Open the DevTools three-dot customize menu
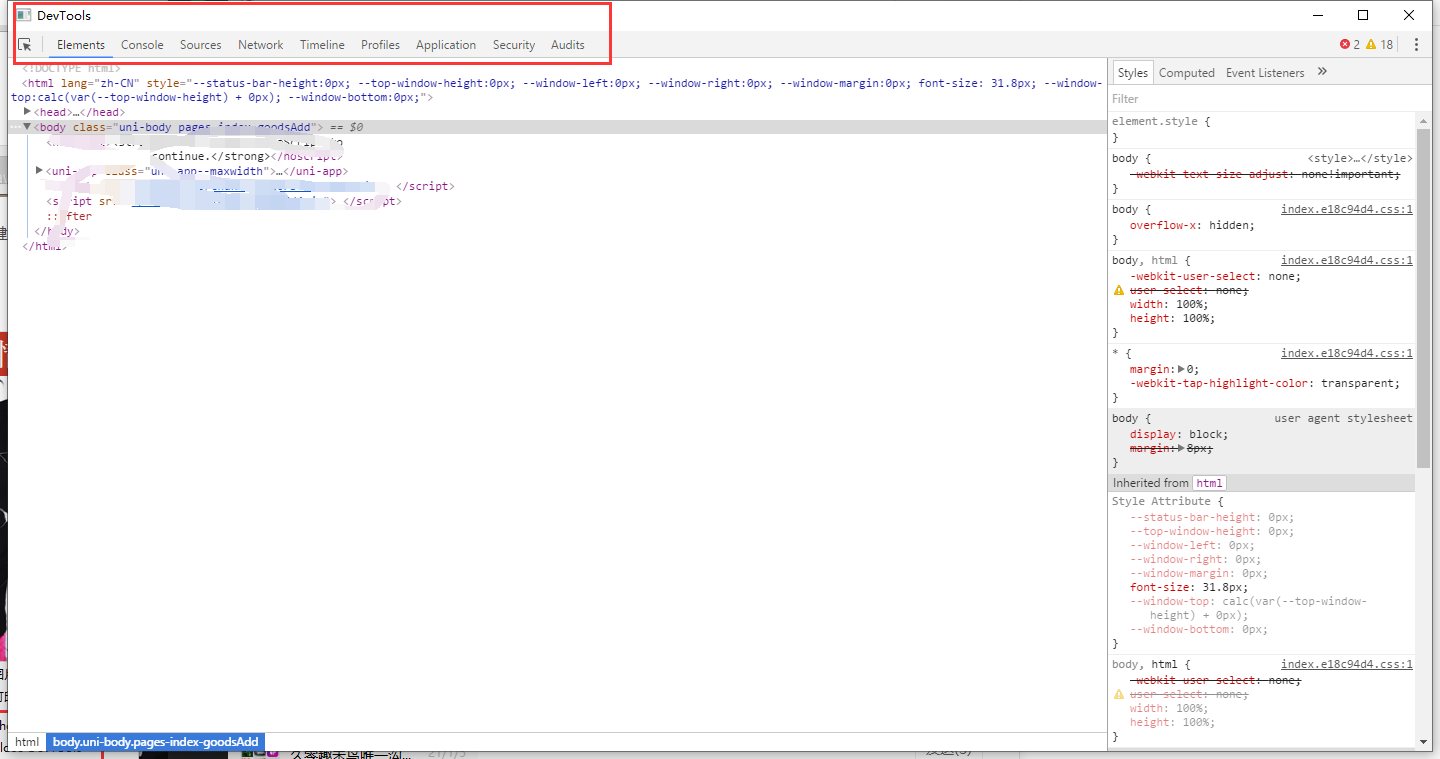1440x759 pixels. tap(1416, 45)
